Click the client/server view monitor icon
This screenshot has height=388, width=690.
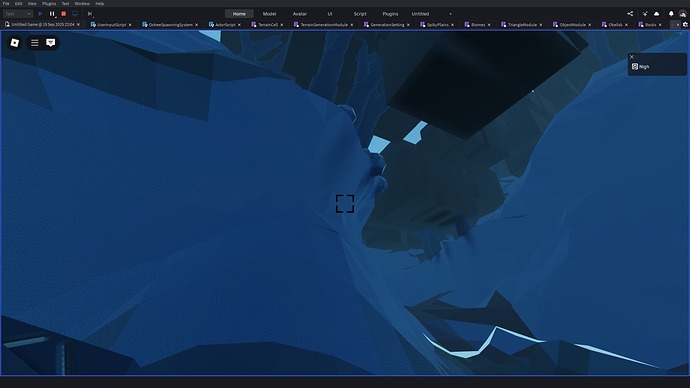(x=75, y=14)
